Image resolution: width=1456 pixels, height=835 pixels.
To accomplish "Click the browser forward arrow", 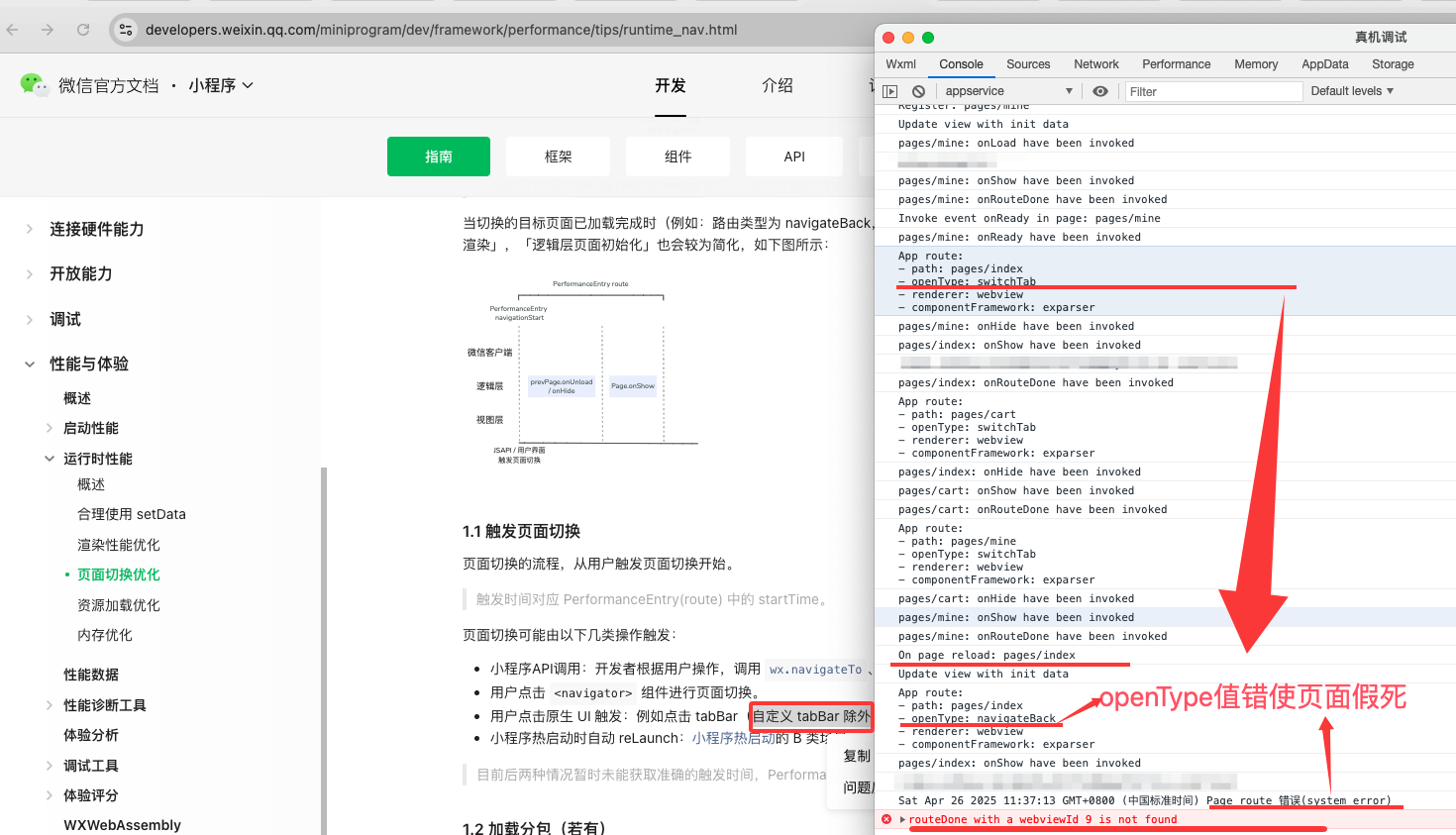I will [x=48, y=30].
